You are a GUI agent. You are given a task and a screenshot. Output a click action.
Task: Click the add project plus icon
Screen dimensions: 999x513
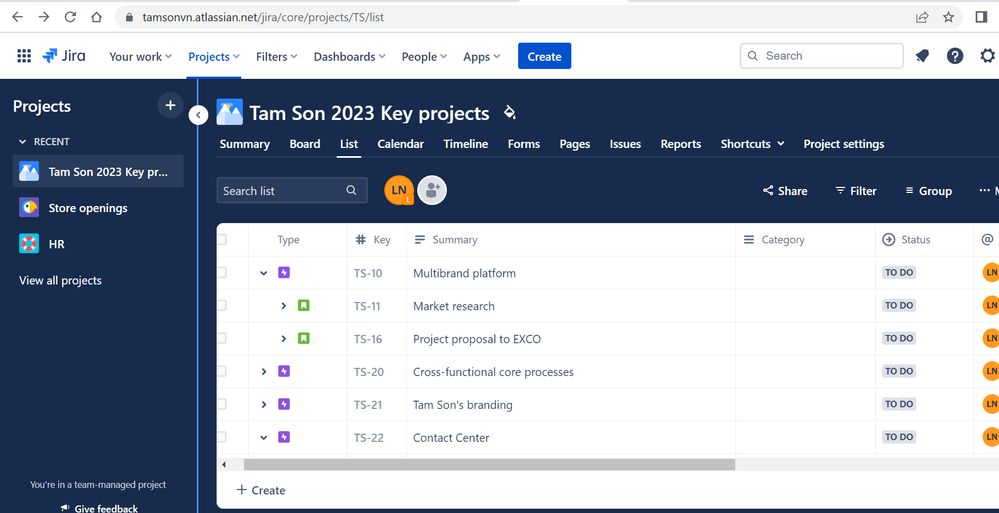(x=170, y=106)
